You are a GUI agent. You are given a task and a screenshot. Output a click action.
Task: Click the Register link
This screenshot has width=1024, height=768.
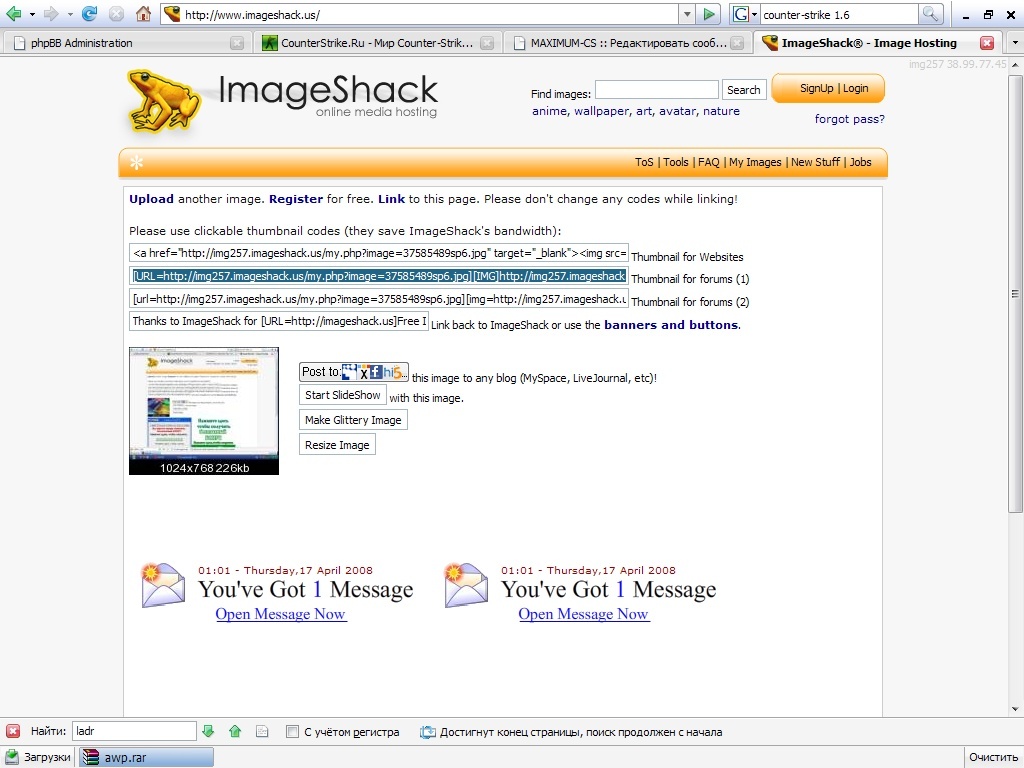[x=296, y=199]
